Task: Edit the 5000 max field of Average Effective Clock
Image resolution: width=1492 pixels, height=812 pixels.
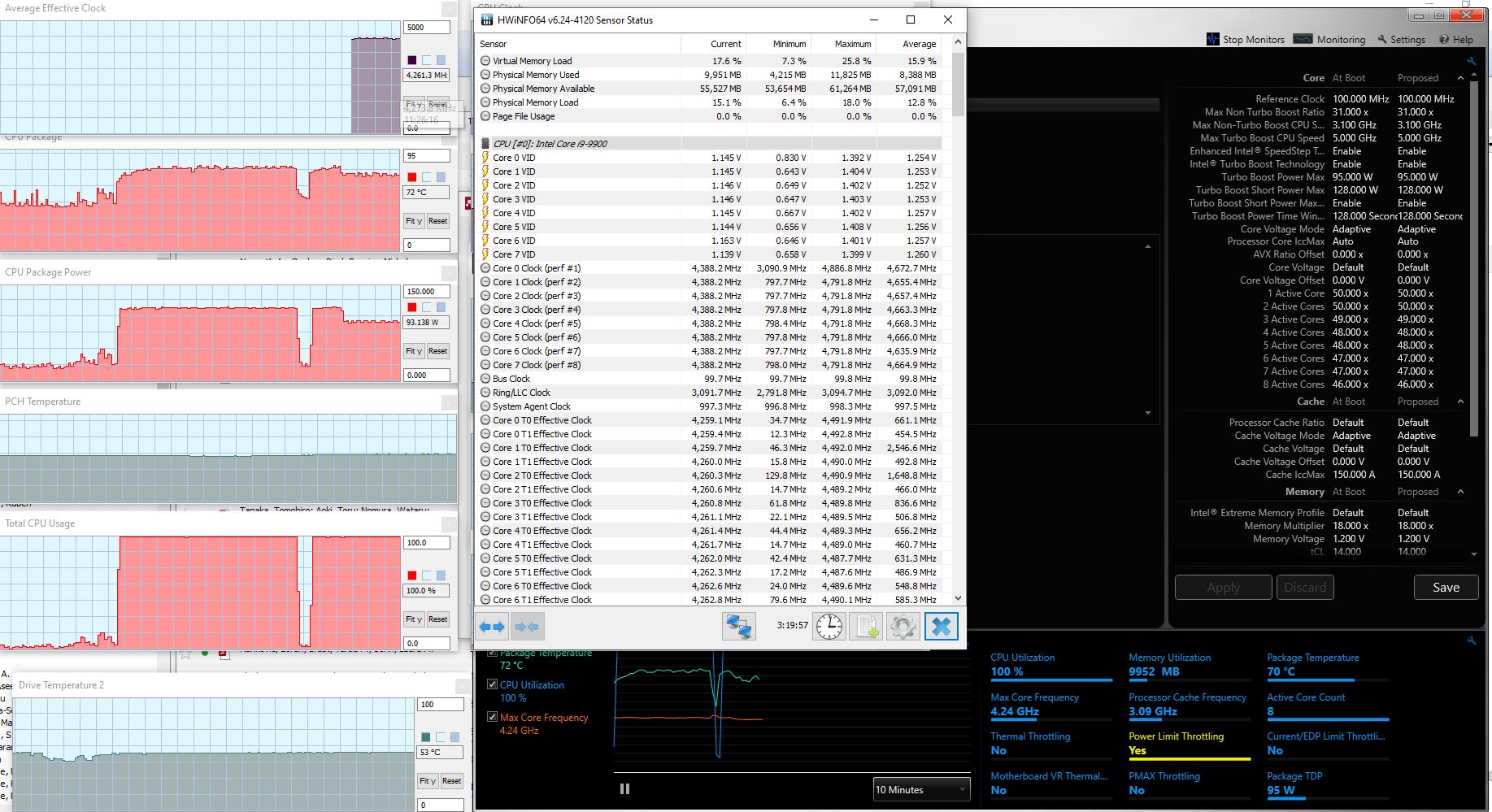Action: click(x=426, y=27)
